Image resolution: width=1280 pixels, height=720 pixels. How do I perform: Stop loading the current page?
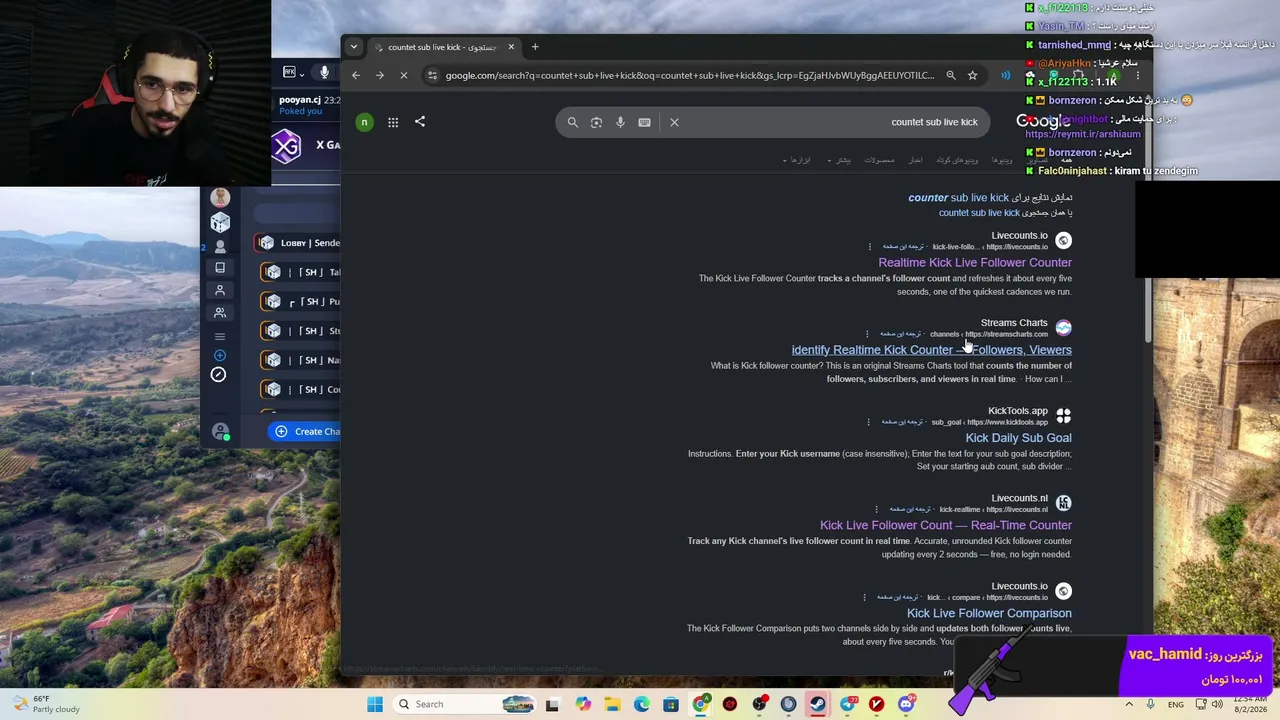(x=404, y=75)
